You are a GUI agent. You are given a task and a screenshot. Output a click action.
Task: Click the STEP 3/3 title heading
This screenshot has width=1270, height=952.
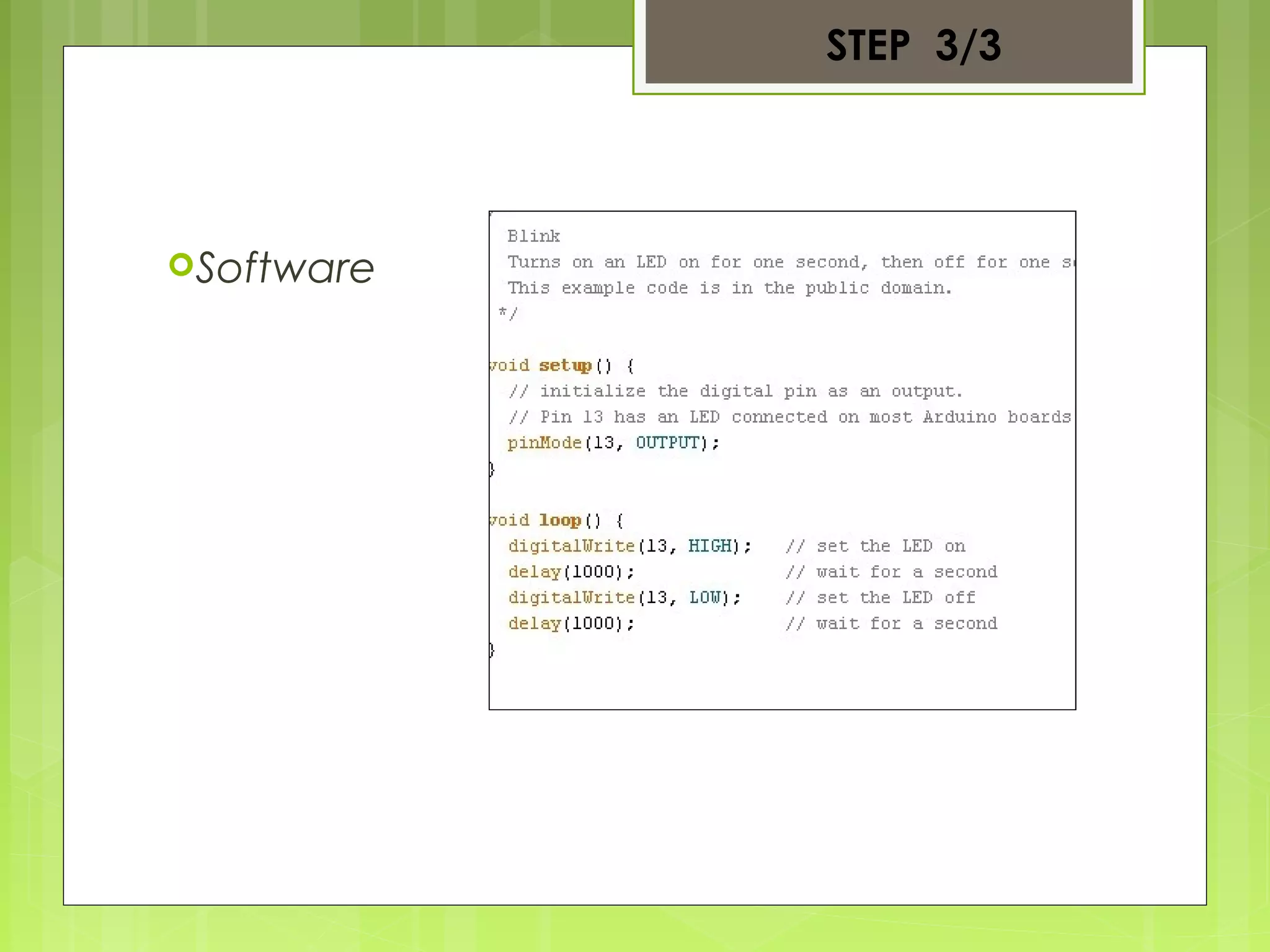[x=913, y=45]
